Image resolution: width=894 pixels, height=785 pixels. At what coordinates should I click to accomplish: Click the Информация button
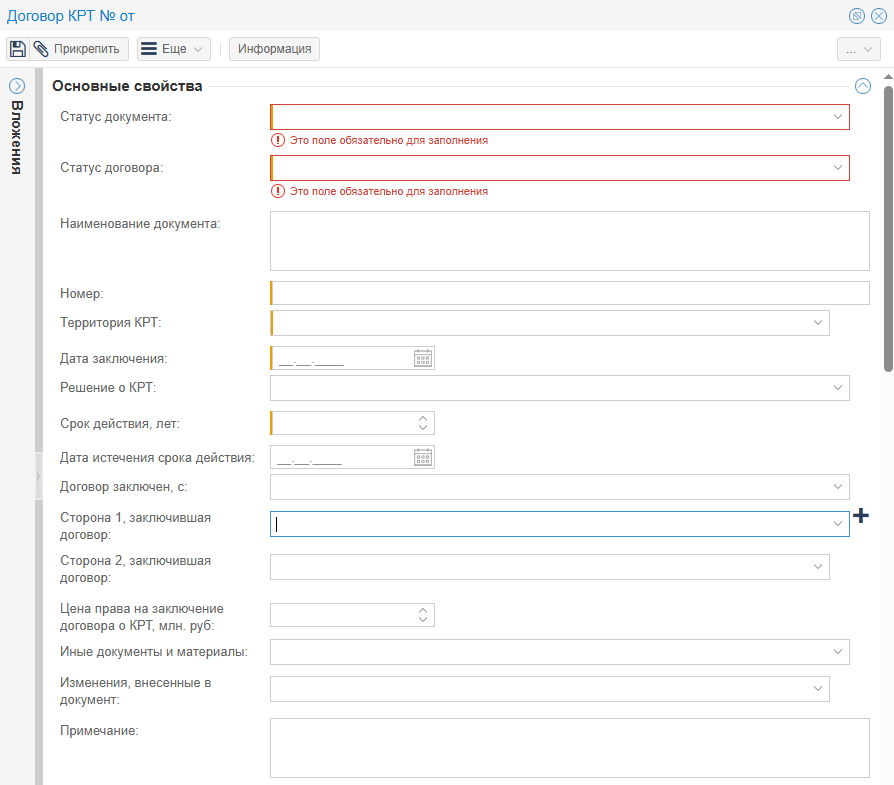tap(274, 49)
